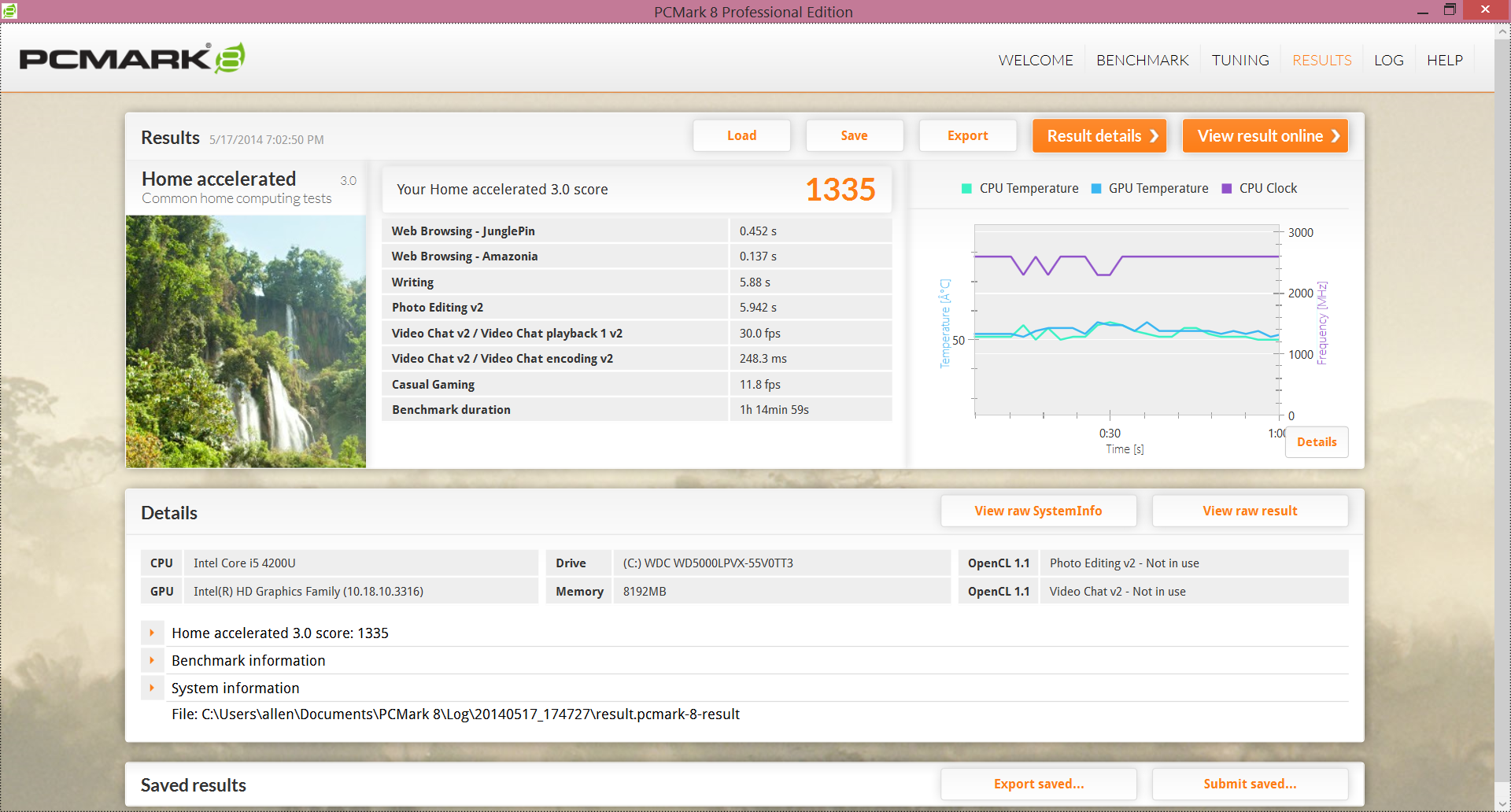Click View raw result
The height and width of the screenshot is (812, 1511).
pos(1250,511)
